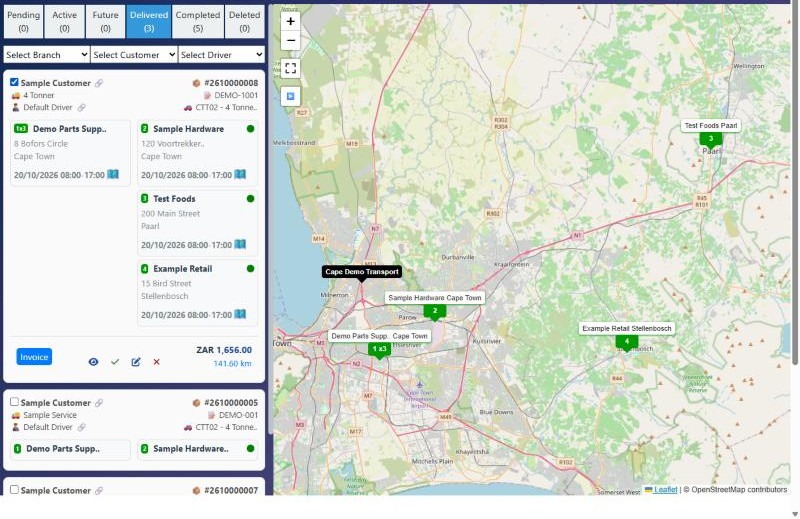Click link icon beside Sample Customer, order #2610000008

(x=99, y=83)
